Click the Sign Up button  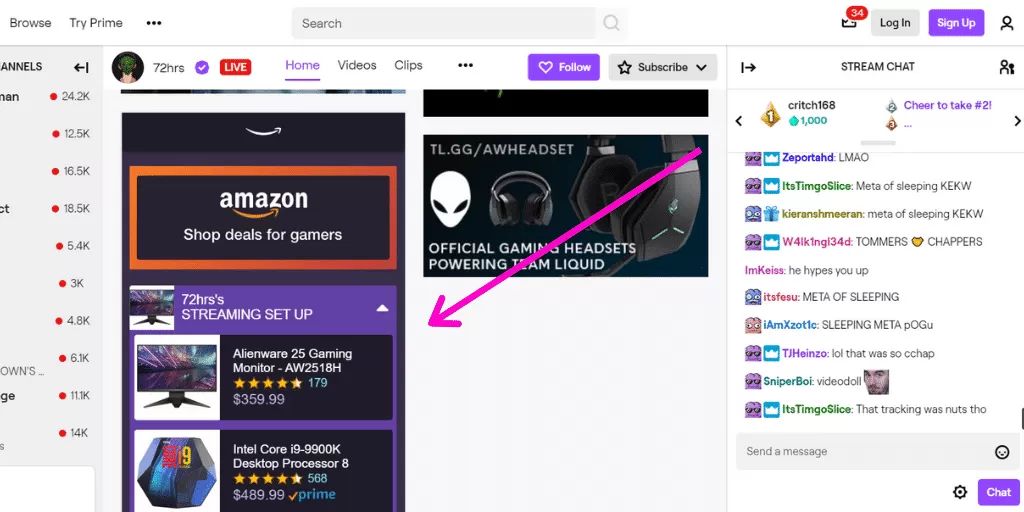point(956,23)
